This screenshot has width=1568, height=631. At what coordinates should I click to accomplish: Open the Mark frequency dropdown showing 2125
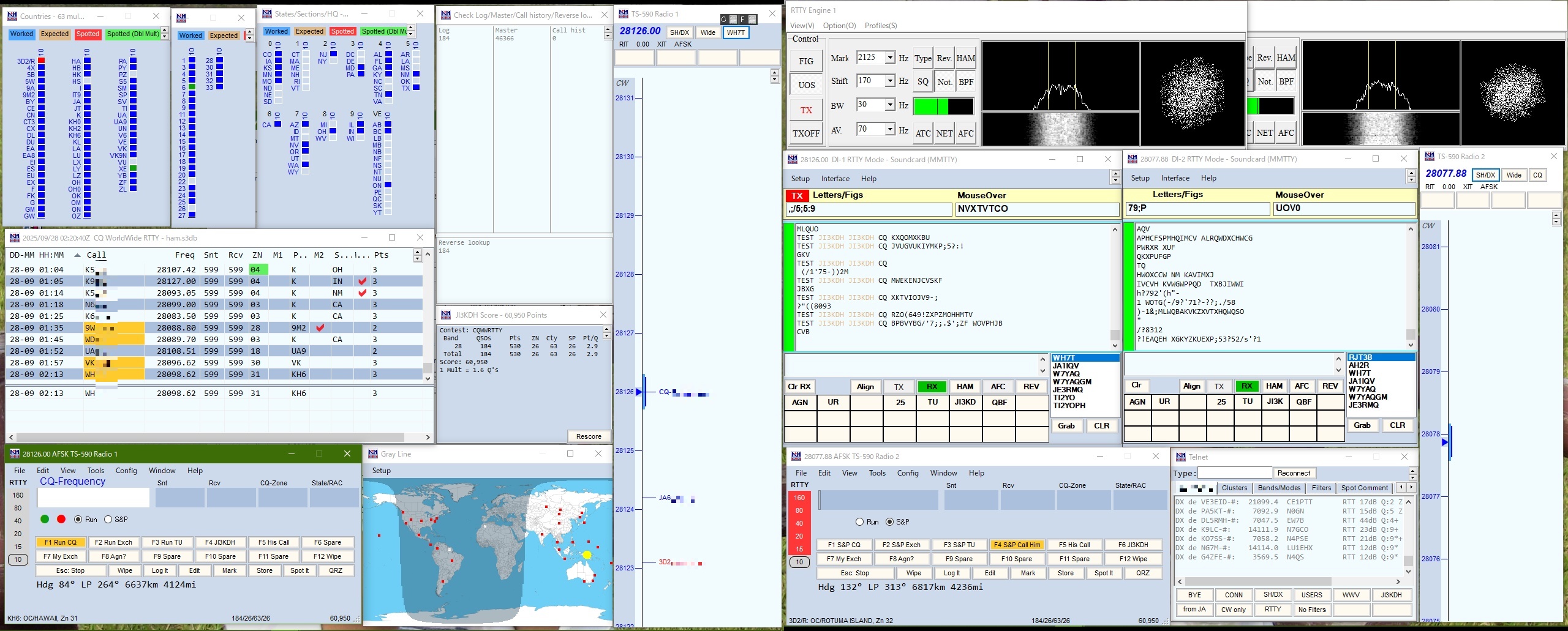tap(889, 58)
